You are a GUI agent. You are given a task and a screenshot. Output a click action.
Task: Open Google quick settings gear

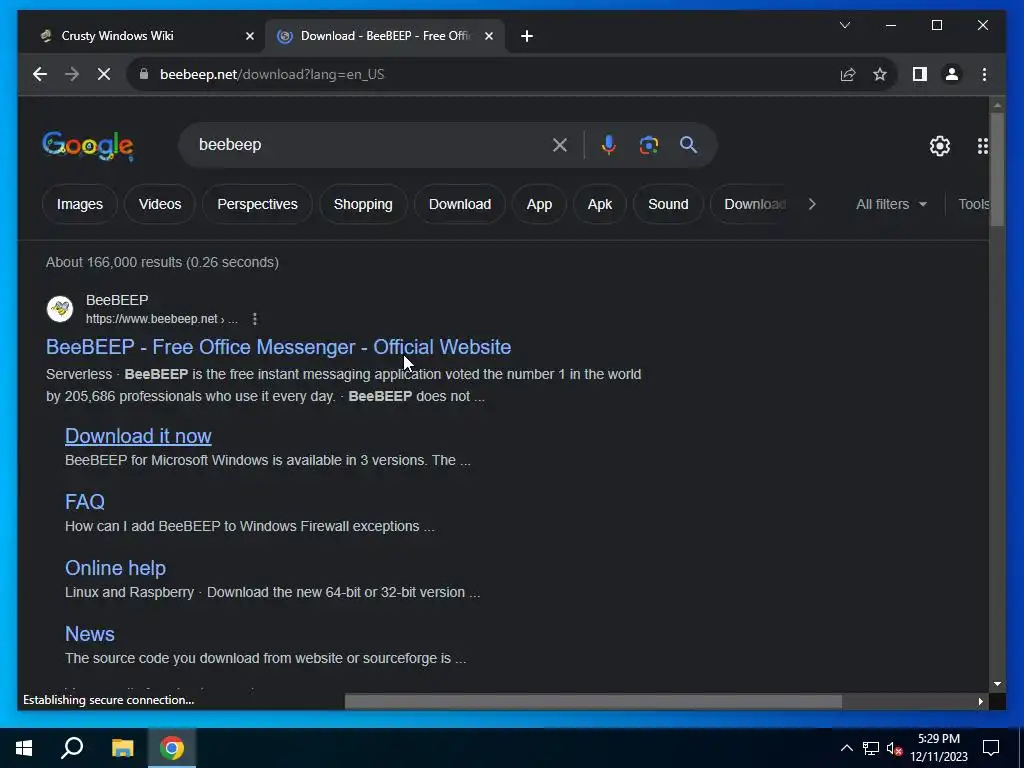pyautogui.click(x=940, y=146)
